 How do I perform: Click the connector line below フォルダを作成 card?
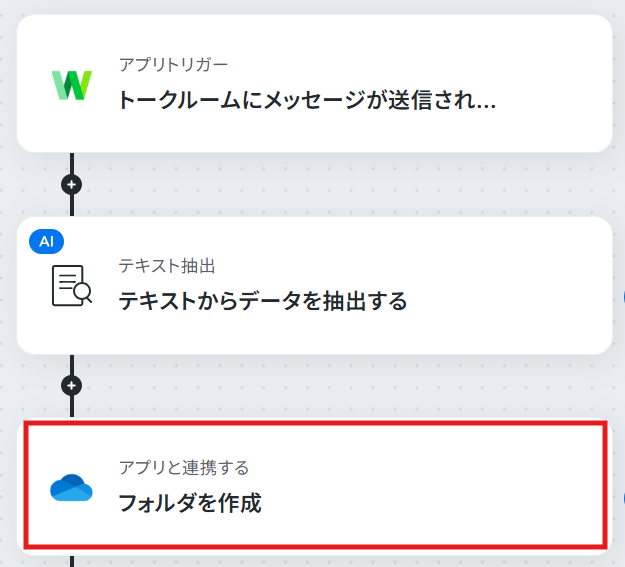point(72,561)
